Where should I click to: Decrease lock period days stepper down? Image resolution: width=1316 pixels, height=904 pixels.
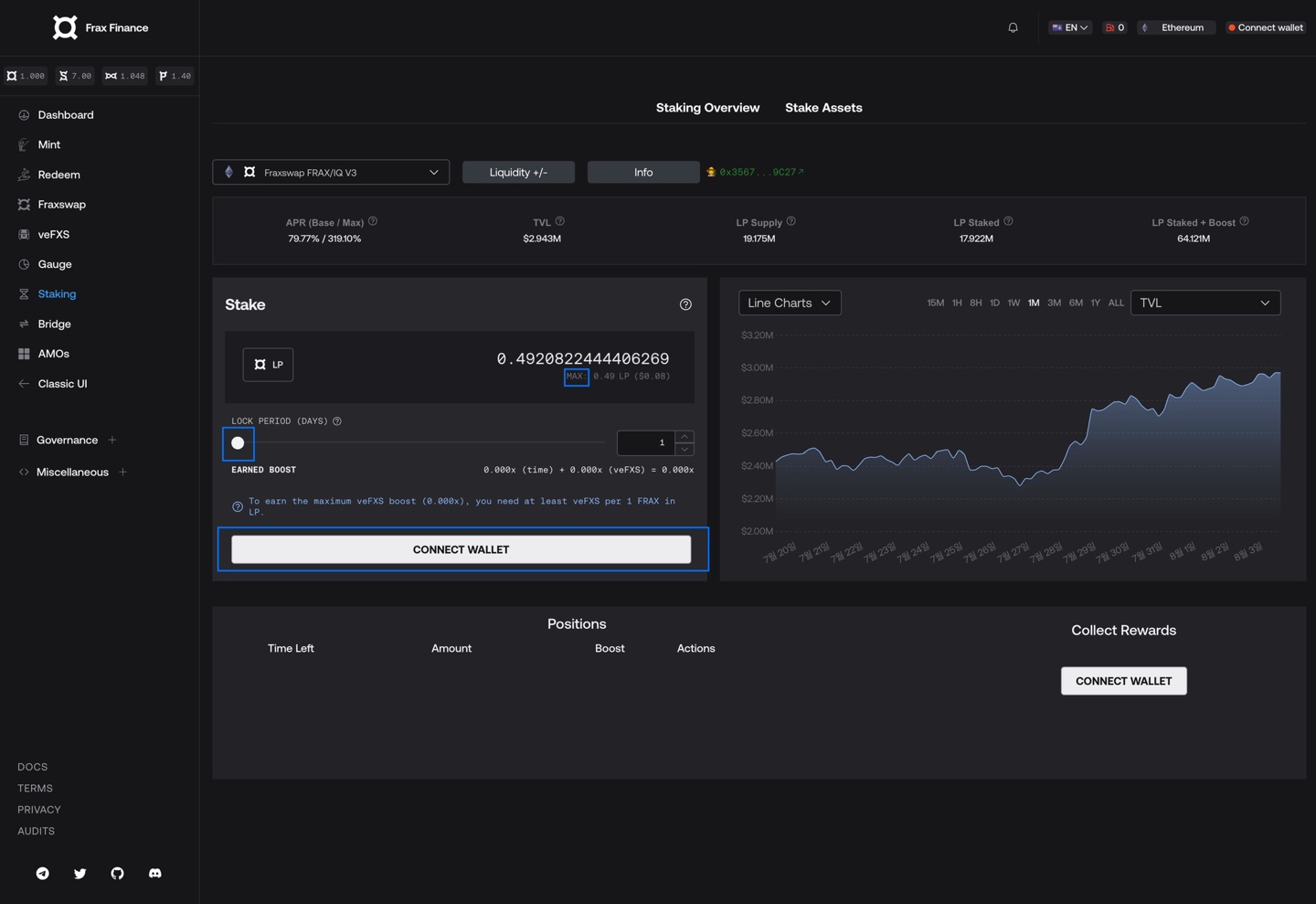(x=685, y=450)
